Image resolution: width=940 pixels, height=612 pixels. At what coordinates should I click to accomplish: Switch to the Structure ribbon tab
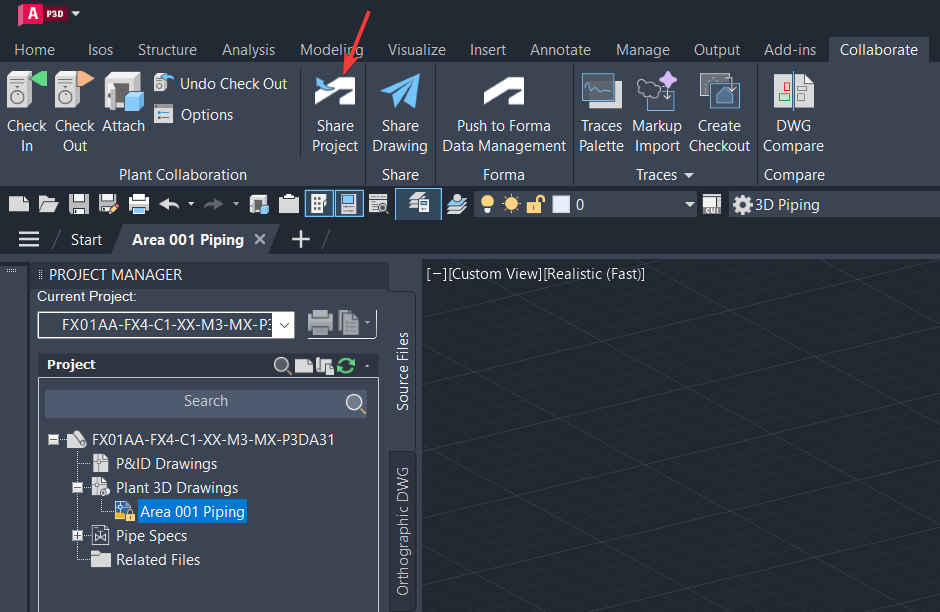167,50
